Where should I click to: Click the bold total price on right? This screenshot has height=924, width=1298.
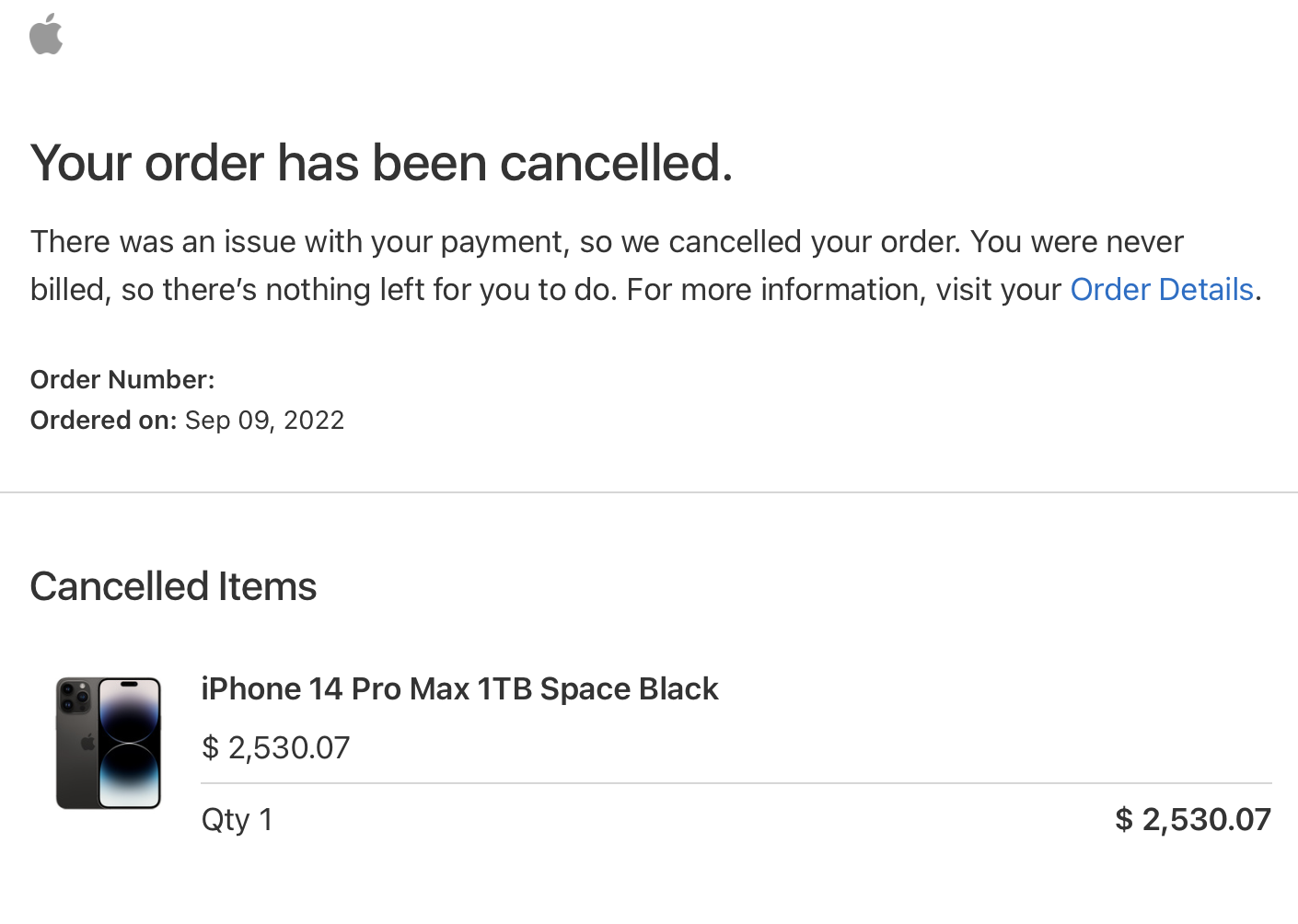[1193, 820]
